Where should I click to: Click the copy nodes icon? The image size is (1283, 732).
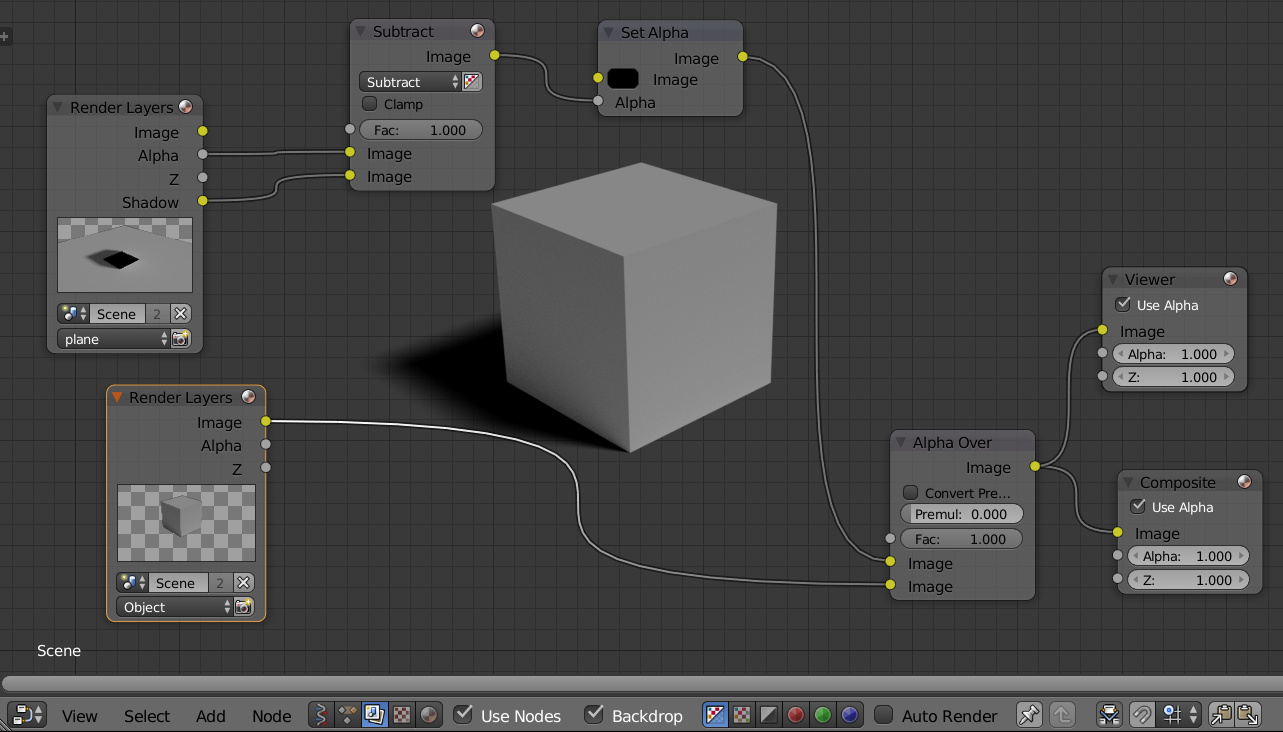(x=1219, y=714)
